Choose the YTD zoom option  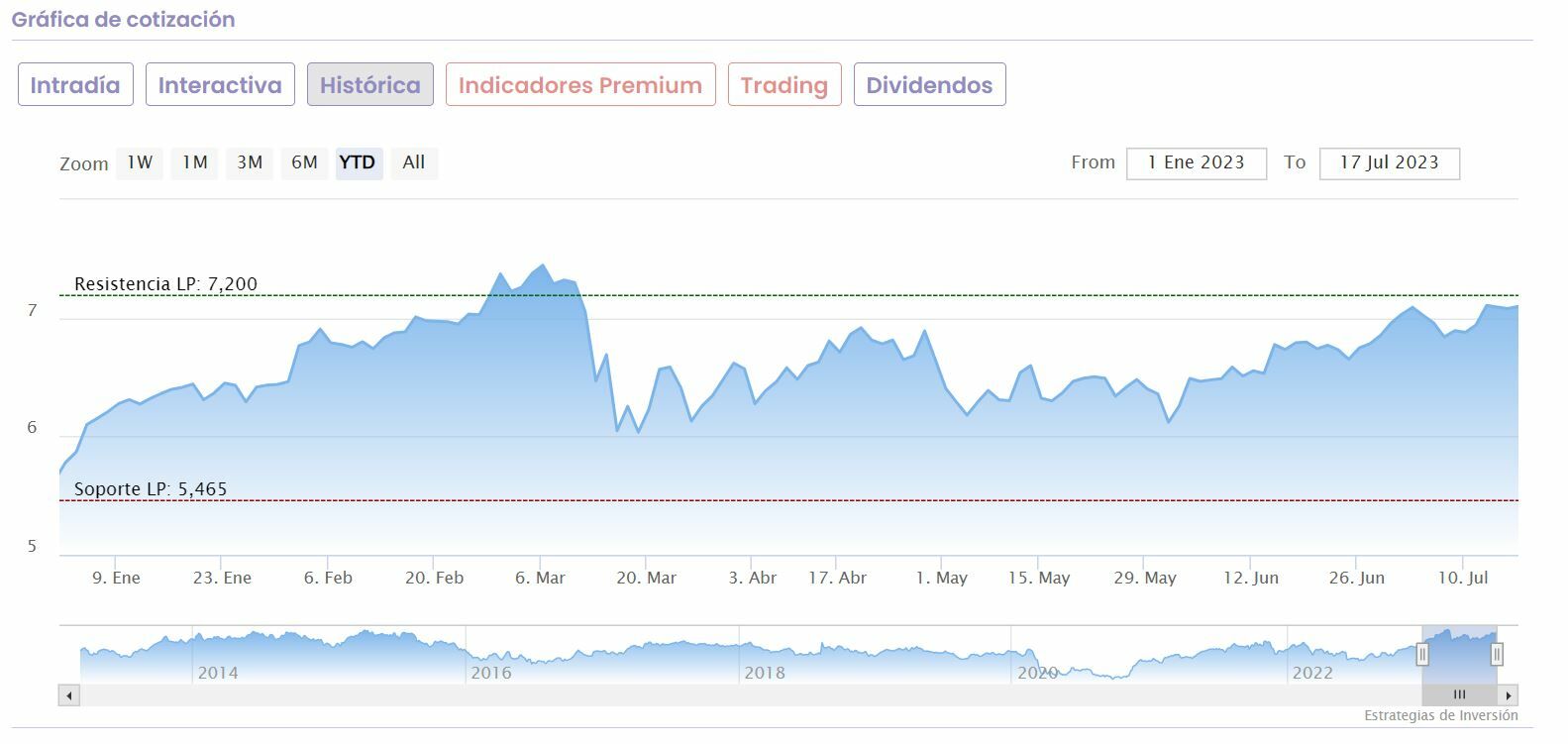(x=358, y=162)
